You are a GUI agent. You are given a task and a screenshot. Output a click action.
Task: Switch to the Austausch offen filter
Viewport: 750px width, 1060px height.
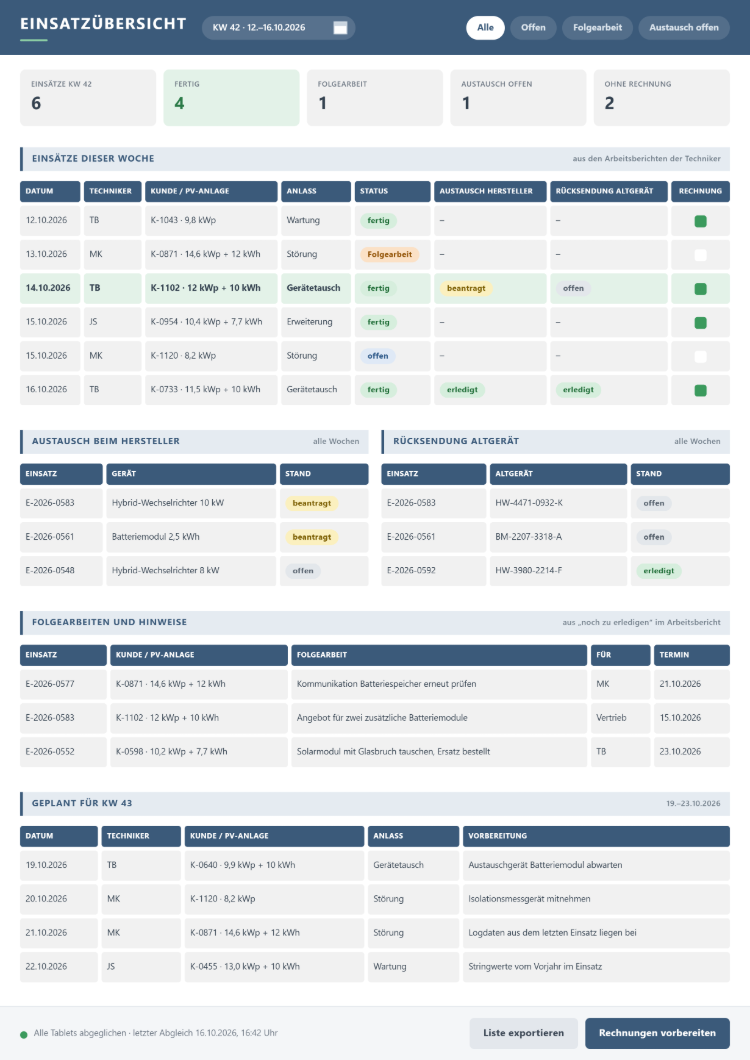(x=684, y=28)
